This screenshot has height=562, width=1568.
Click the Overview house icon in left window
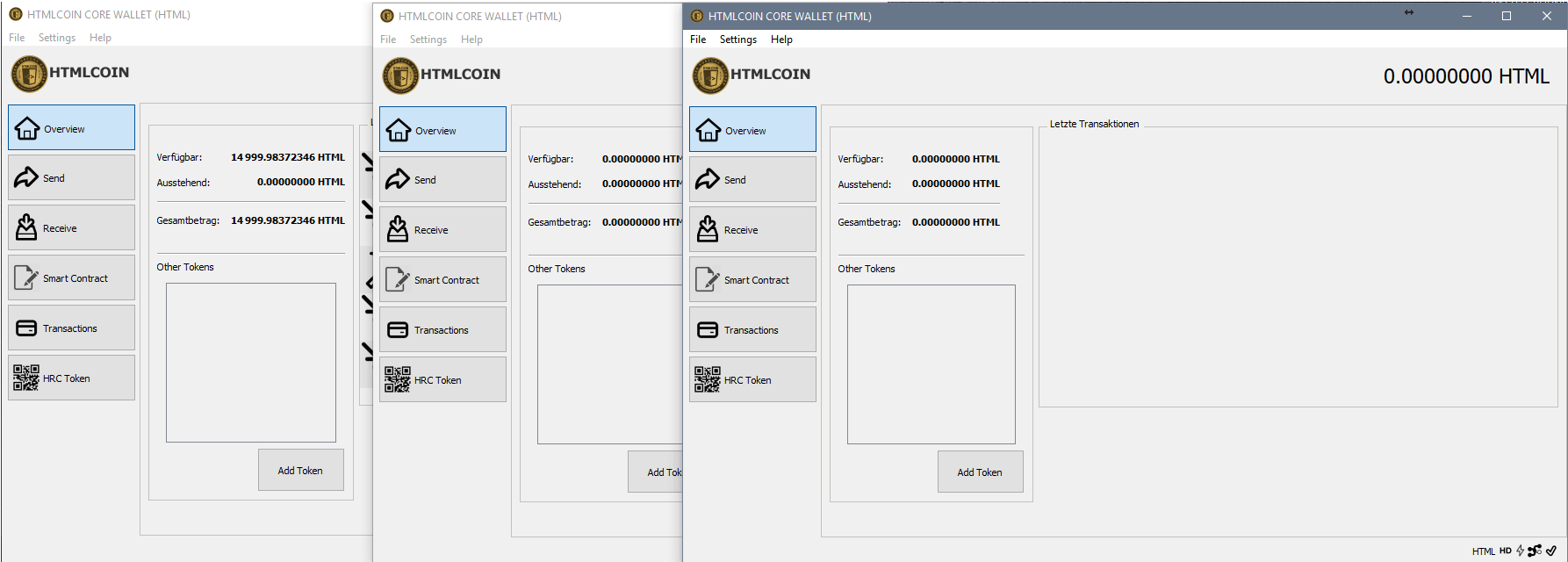point(26,128)
